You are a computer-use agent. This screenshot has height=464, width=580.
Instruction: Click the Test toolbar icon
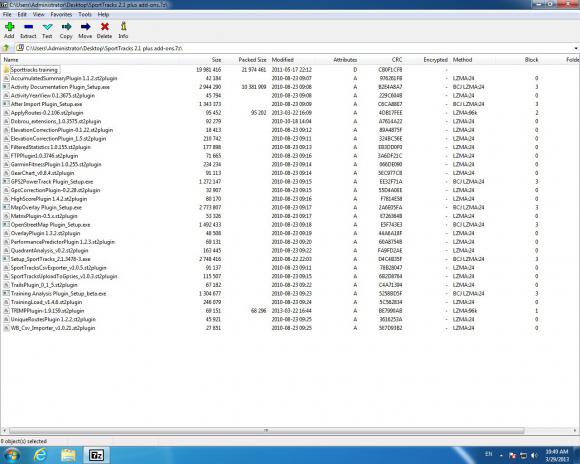[x=47, y=27]
